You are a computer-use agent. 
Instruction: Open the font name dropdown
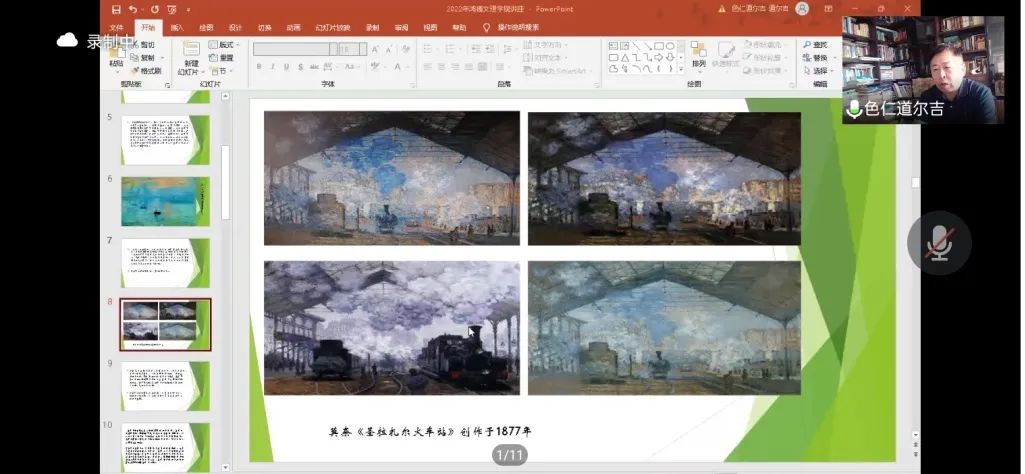tap(333, 48)
